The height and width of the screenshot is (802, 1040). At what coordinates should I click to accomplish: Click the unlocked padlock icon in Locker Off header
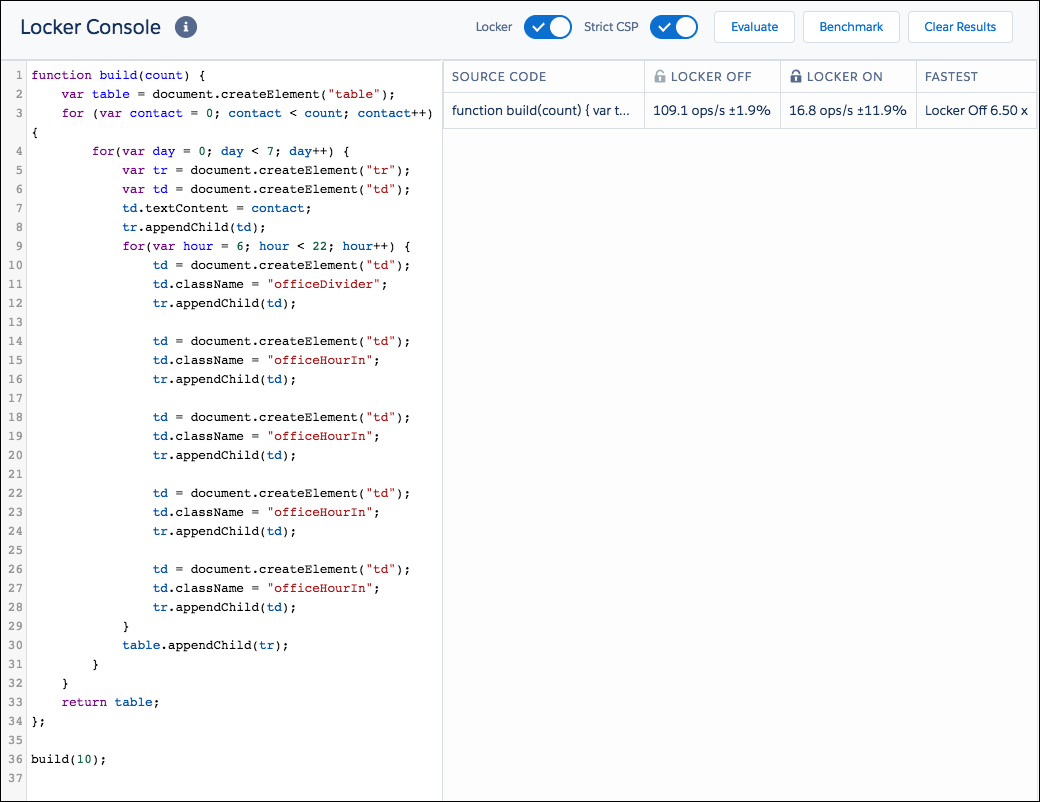(x=659, y=76)
